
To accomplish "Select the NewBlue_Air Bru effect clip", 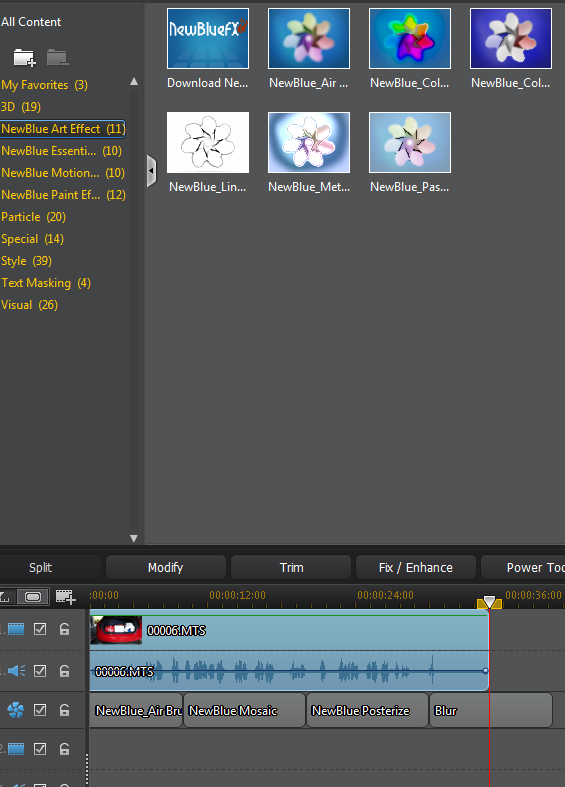I will click(136, 710).
